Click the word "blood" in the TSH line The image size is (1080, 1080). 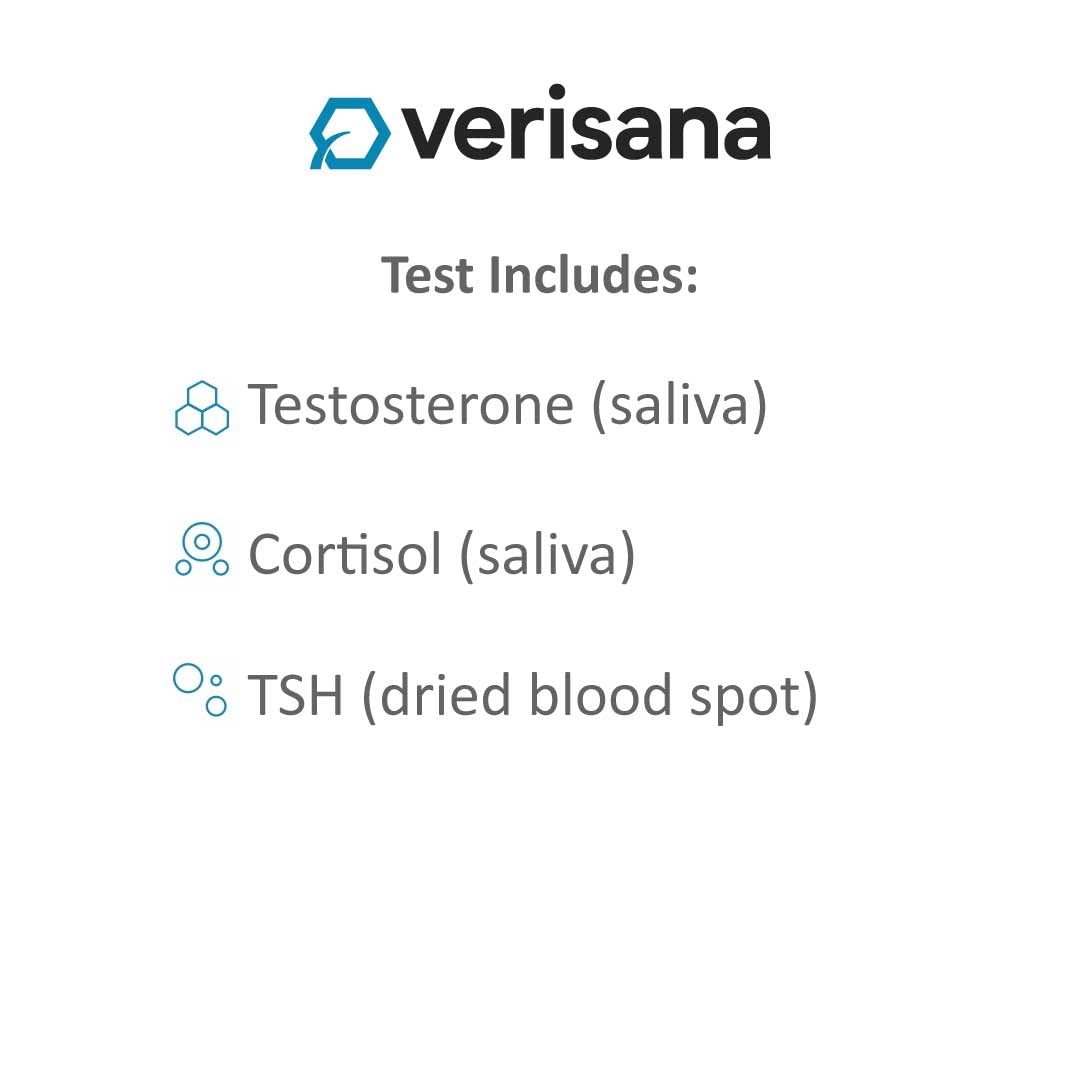tap(600, 695)
